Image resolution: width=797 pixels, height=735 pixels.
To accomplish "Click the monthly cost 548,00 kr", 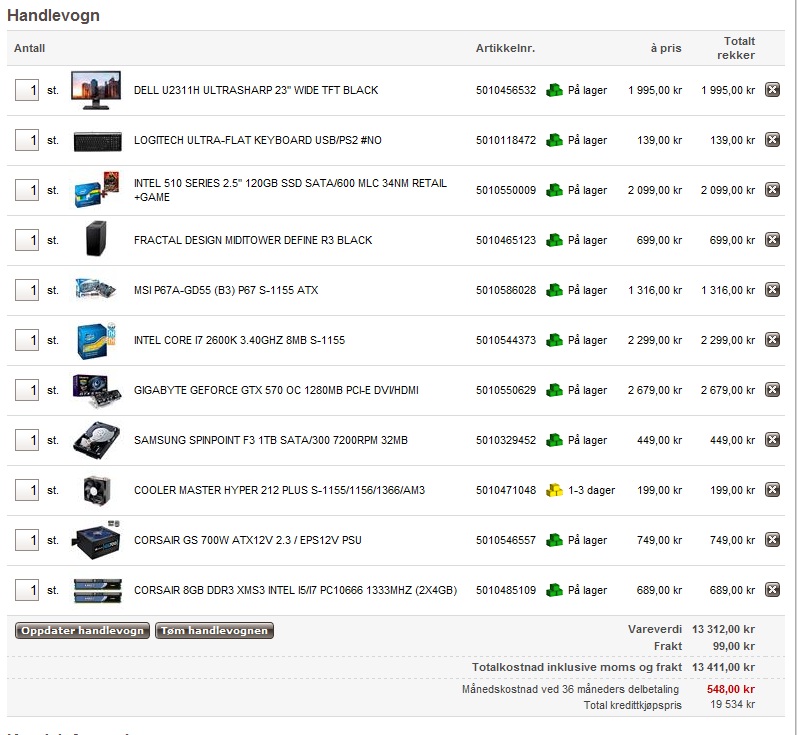I will (x=730, y=689).
